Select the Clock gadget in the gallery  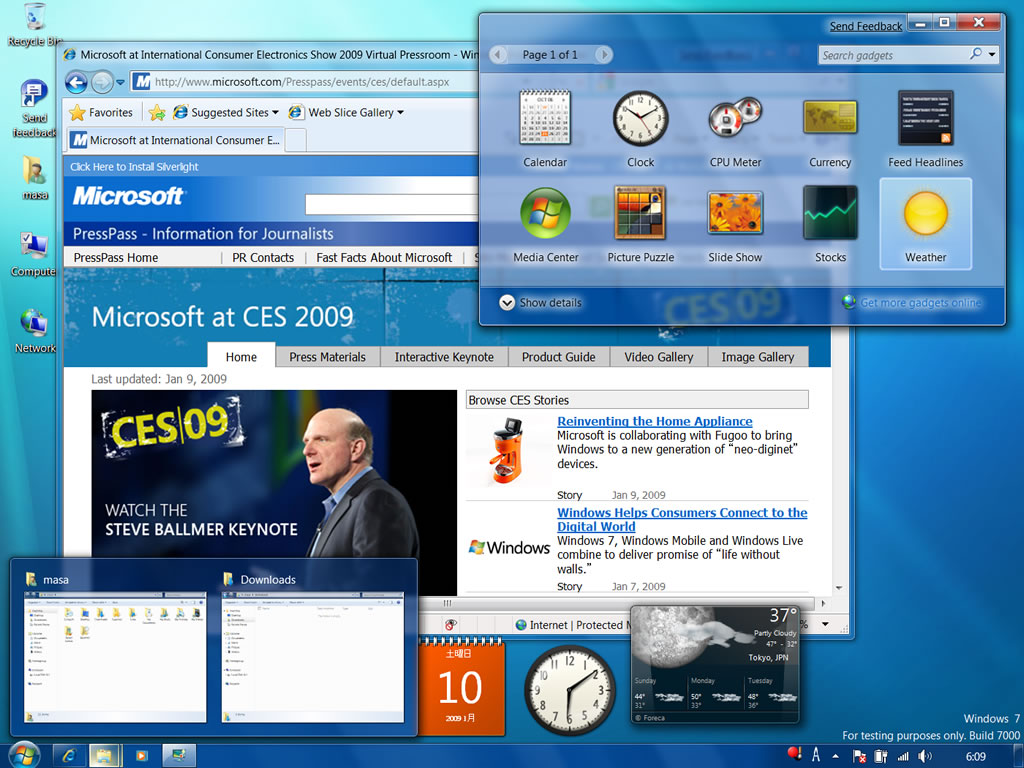640,129
